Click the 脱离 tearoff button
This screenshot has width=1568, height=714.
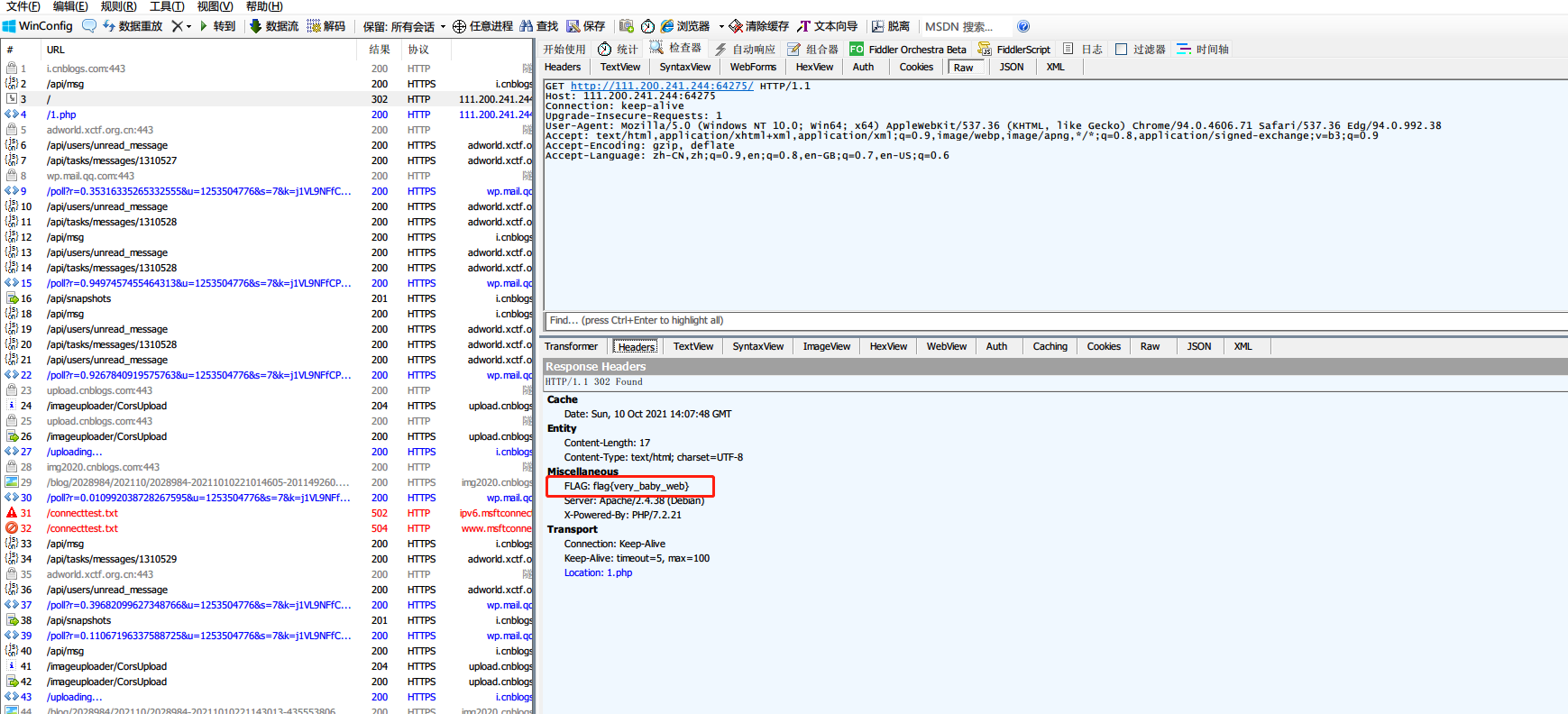coord(891,26)
